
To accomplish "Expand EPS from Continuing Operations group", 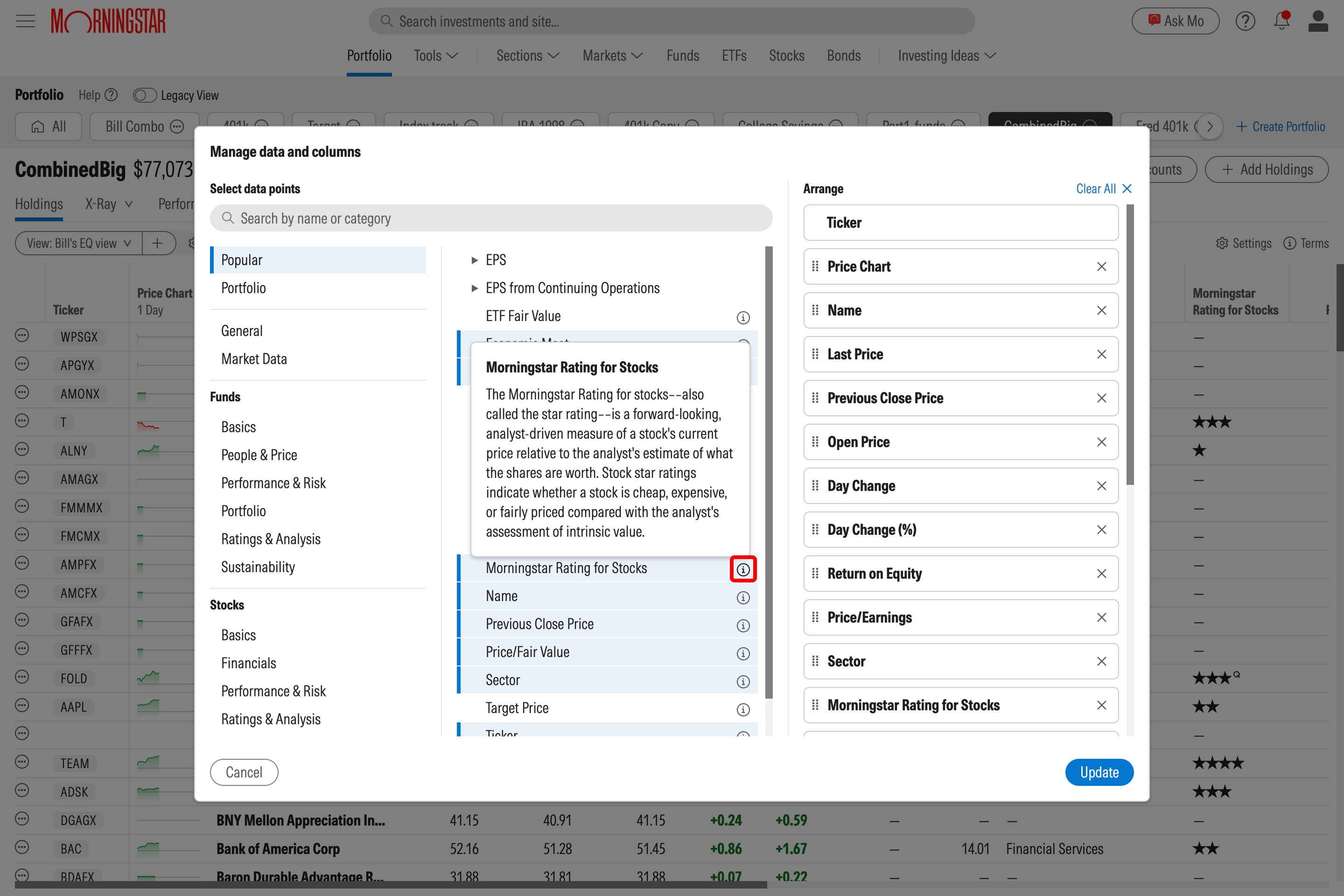I will [x=474, y=288].
